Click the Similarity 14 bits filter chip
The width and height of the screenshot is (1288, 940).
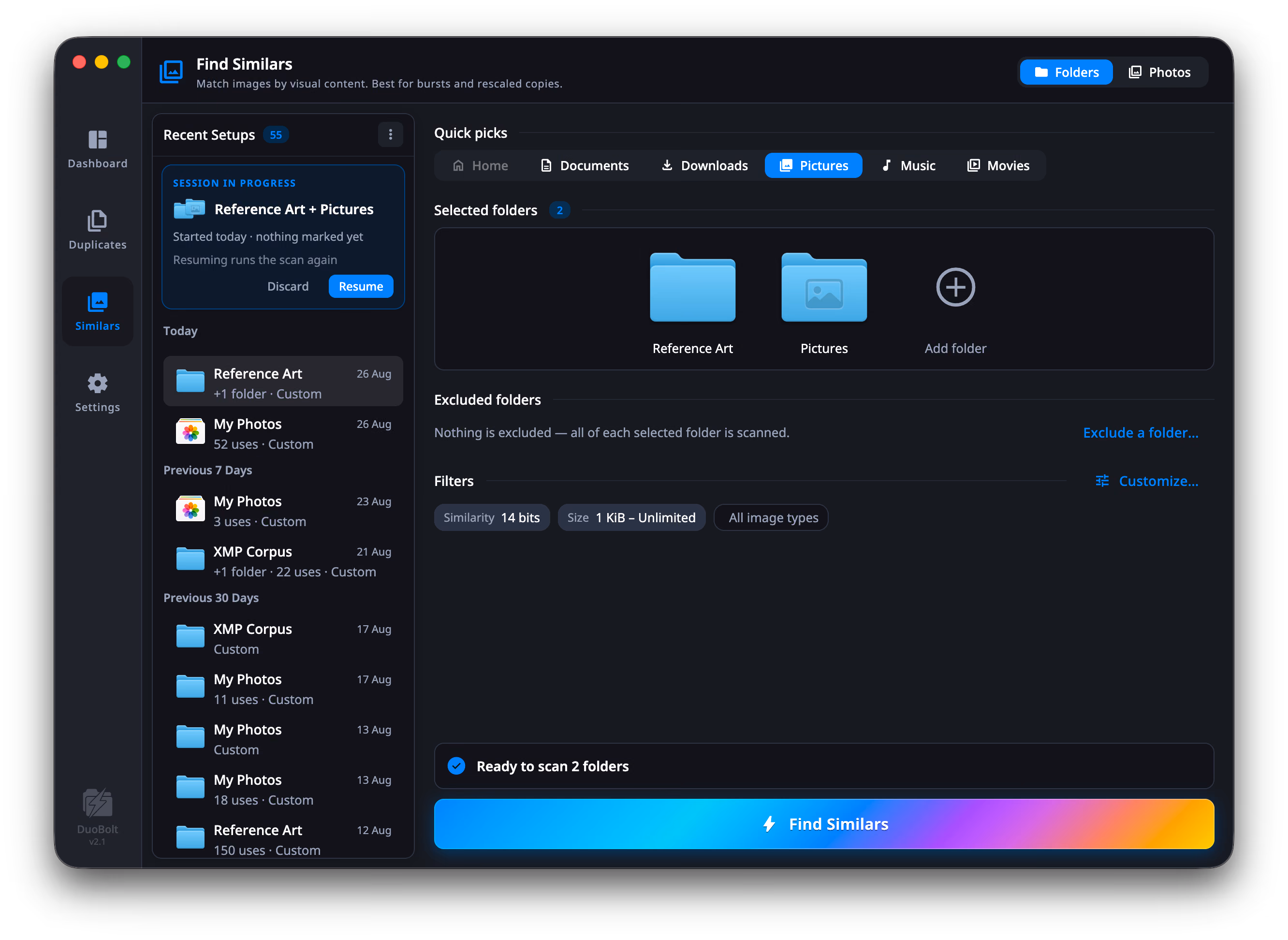492,518
